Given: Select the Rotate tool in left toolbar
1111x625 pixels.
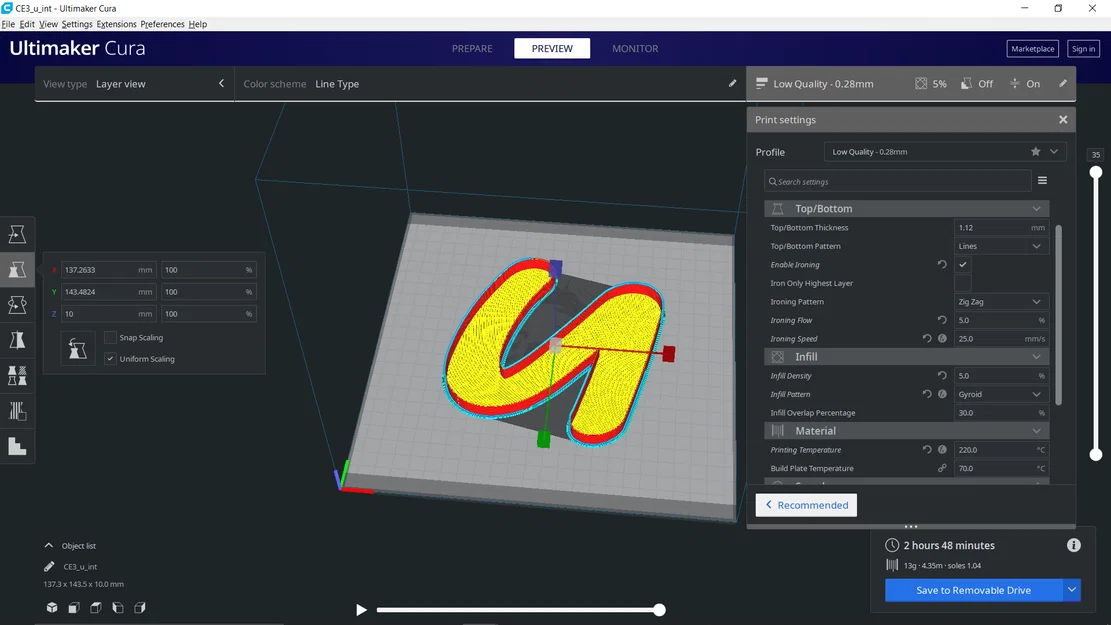Looking at the screenshot, I should click(17, 305).
